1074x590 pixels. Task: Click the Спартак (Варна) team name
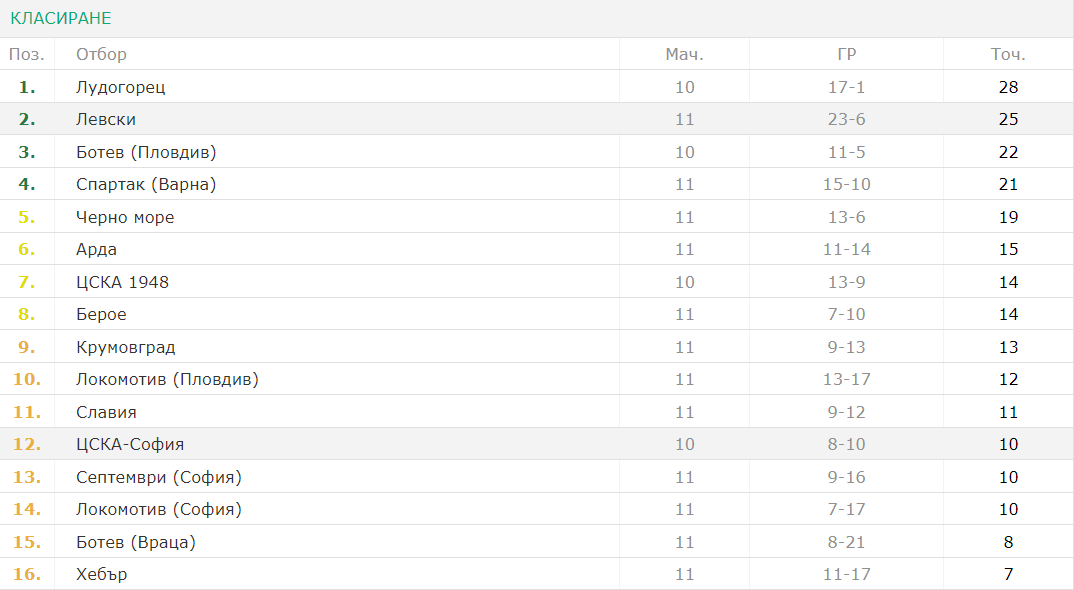coord(146,184)
